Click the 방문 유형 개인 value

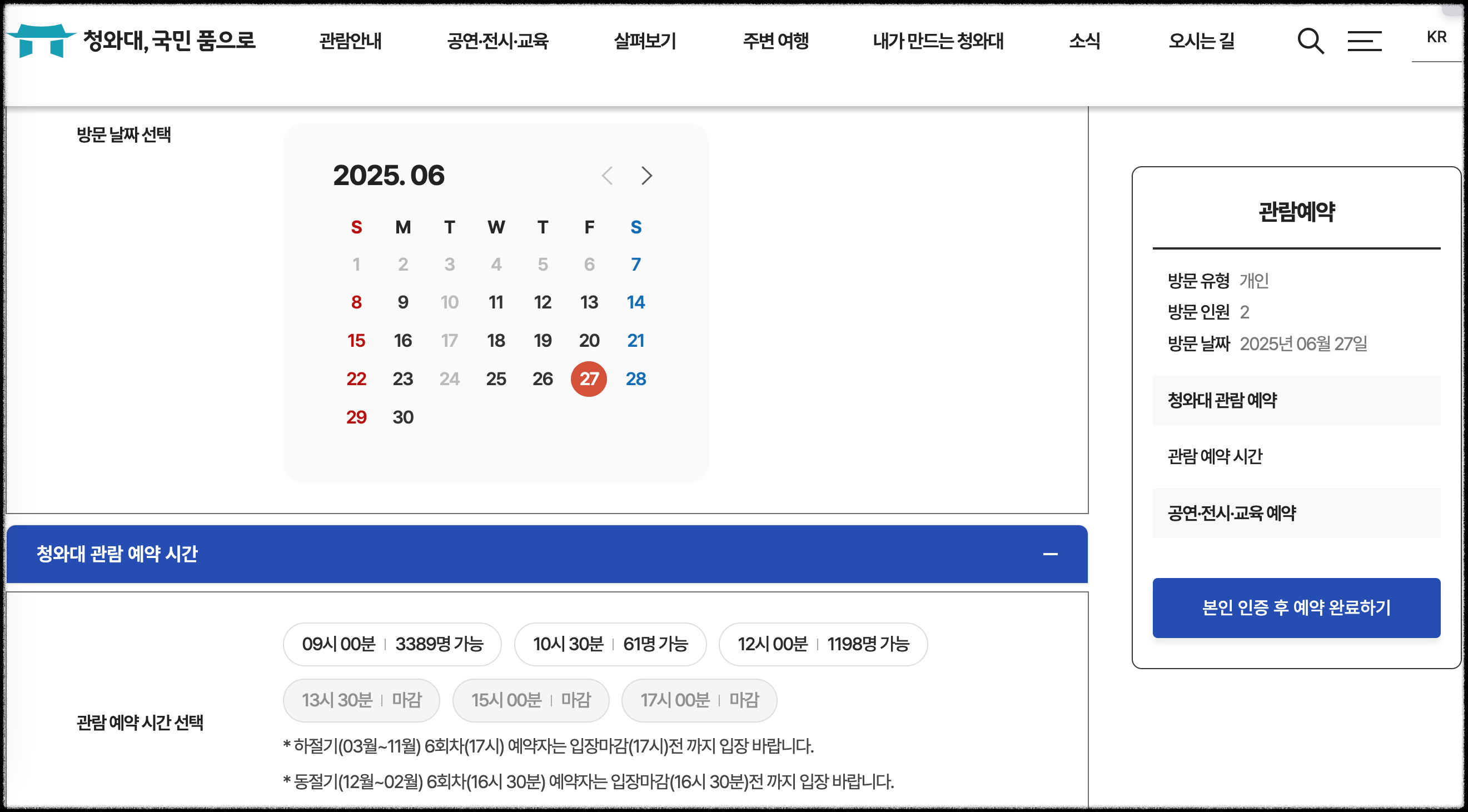(1254, 280)
